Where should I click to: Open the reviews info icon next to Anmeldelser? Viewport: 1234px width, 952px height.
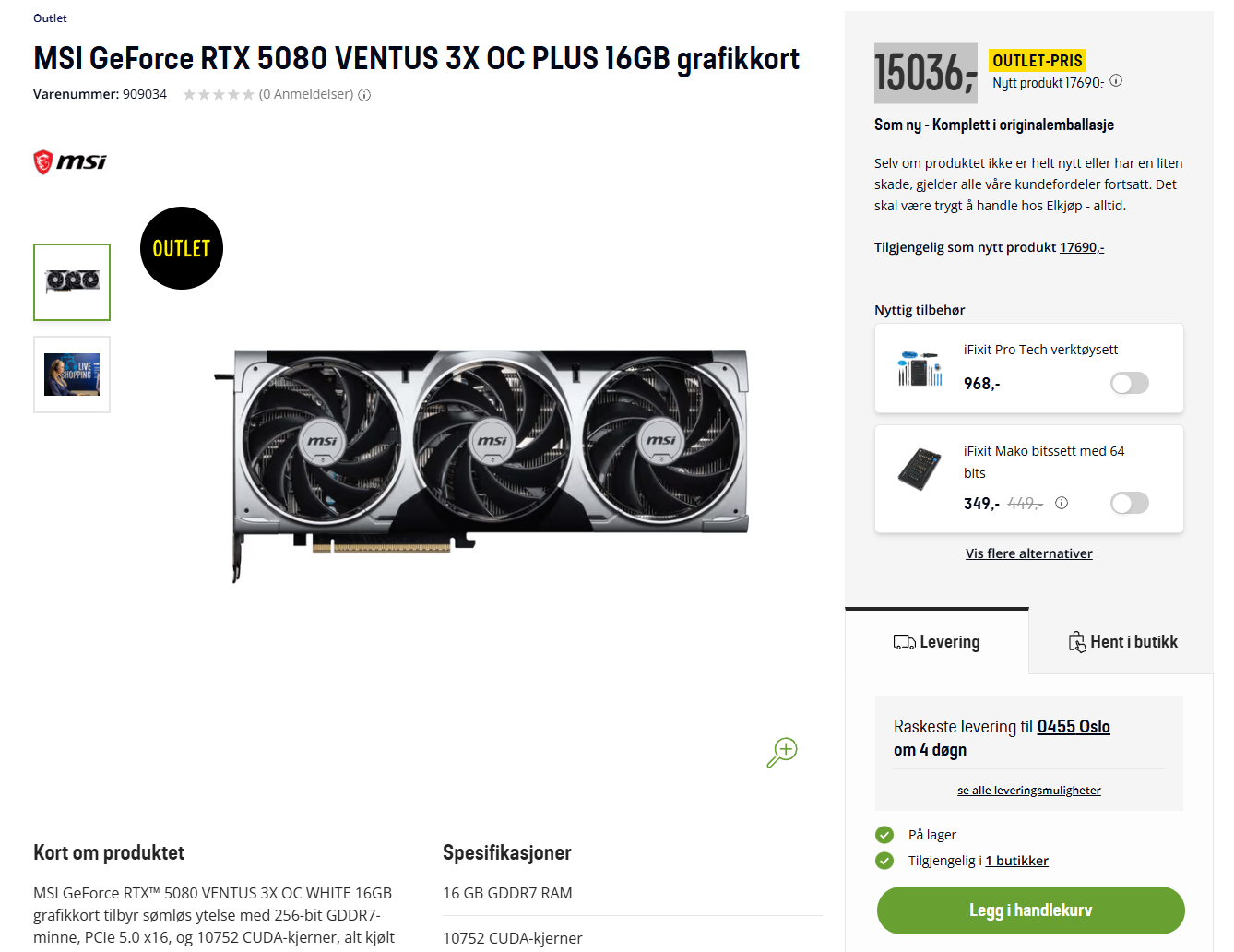364,95
